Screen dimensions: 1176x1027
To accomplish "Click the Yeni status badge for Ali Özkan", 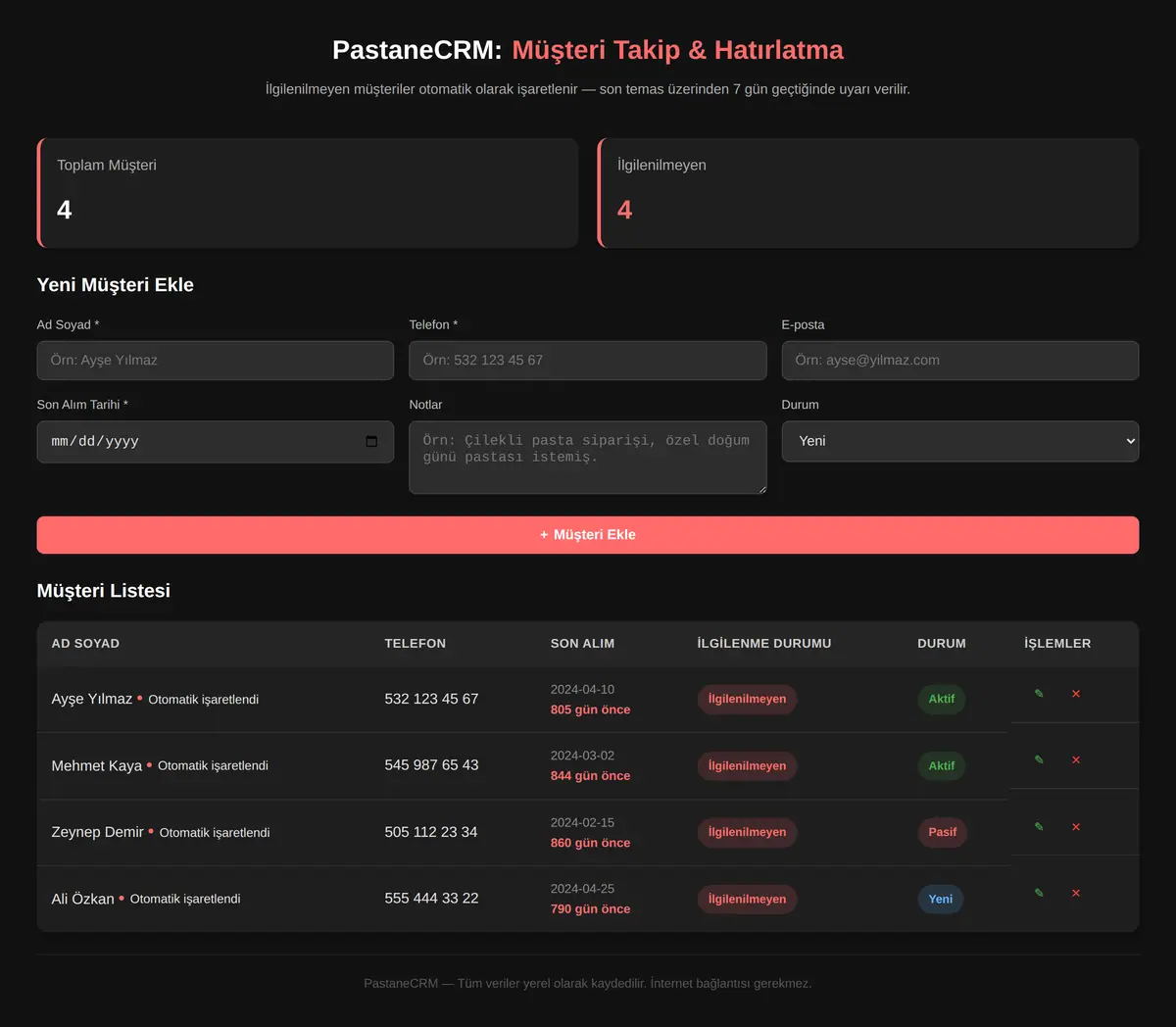I will point(941,899).
